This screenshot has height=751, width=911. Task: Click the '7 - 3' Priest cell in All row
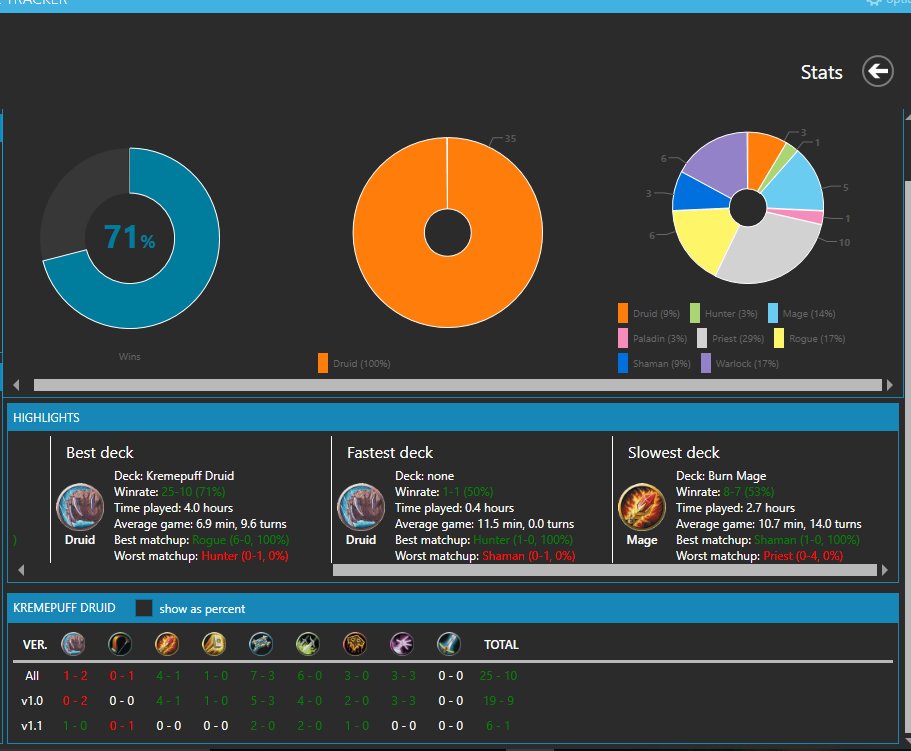(x=263, y=675)
